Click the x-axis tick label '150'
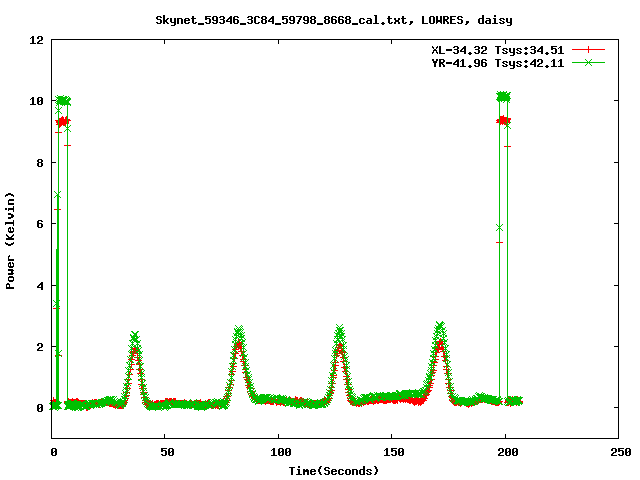The width and height of the screenshot is (640, 480). 394,452
